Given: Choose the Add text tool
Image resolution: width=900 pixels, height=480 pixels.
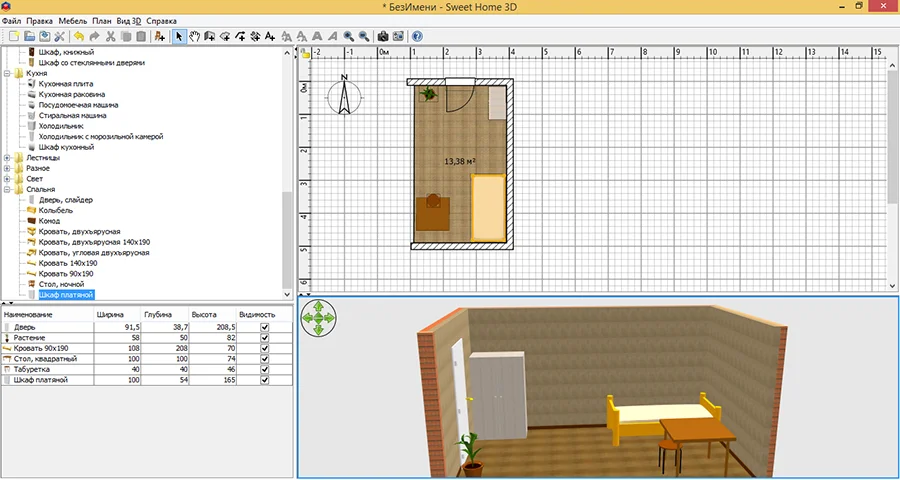Looking at the screenshot, I should [270, 36].
